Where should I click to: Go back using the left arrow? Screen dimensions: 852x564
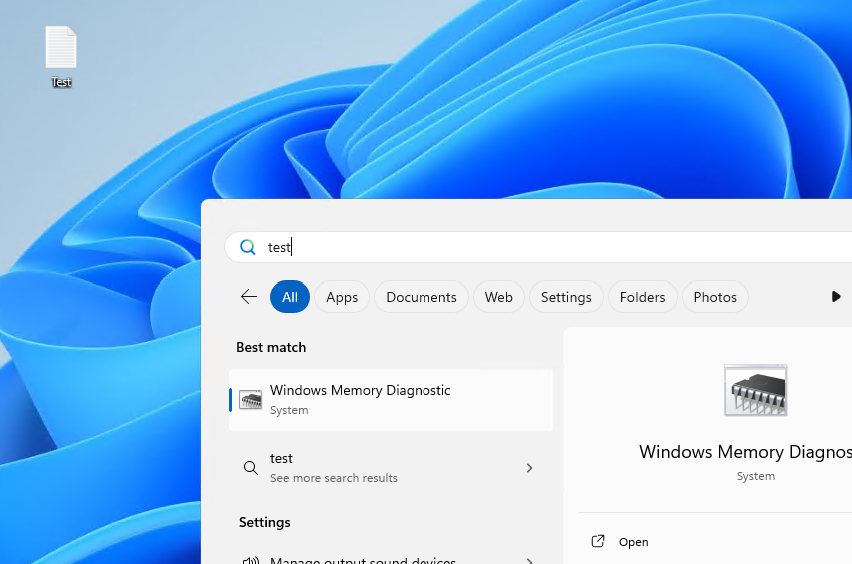pyautogui.click(x=249, y=297)
